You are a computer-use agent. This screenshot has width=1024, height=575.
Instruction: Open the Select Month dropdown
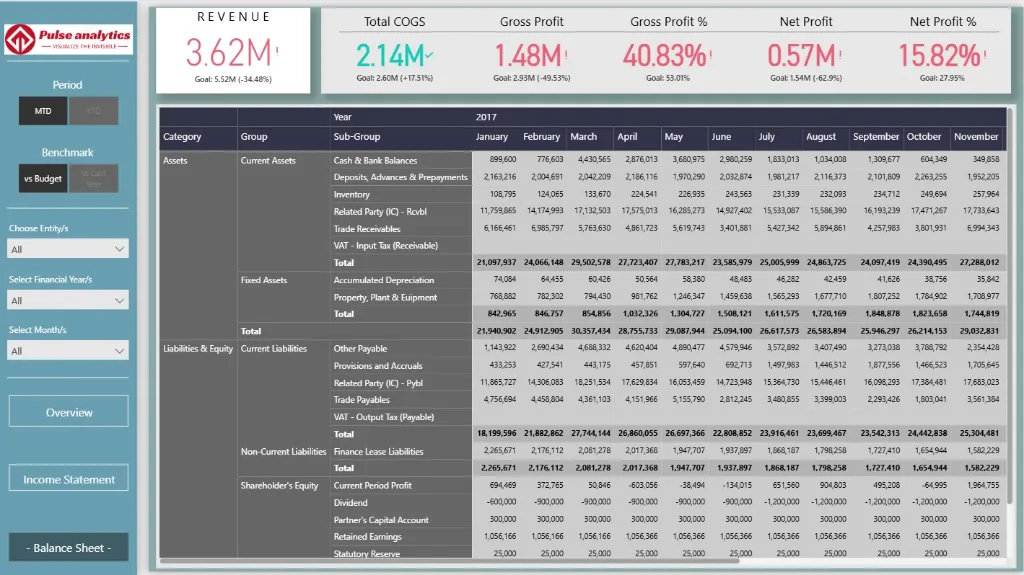(68, 351)
